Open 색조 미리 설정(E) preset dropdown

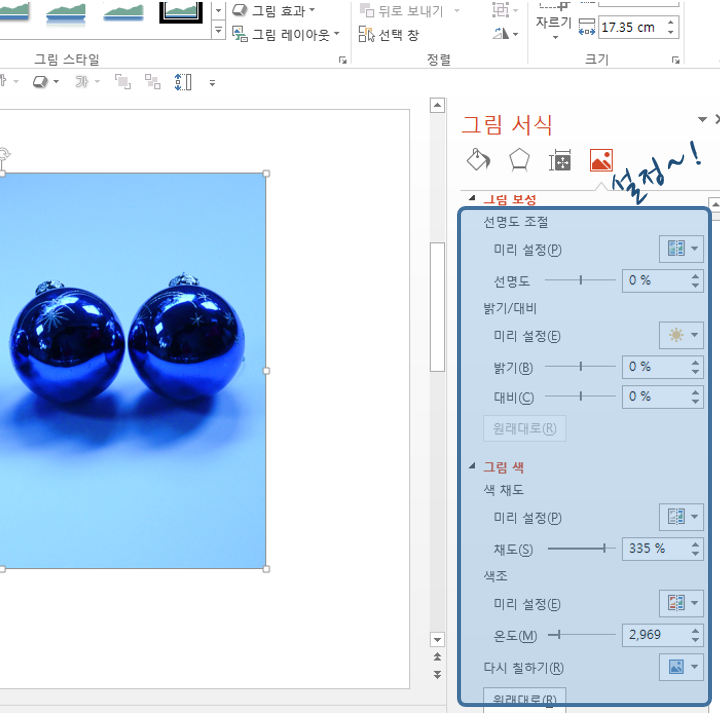pyautogui.click(x=681, y=603)
